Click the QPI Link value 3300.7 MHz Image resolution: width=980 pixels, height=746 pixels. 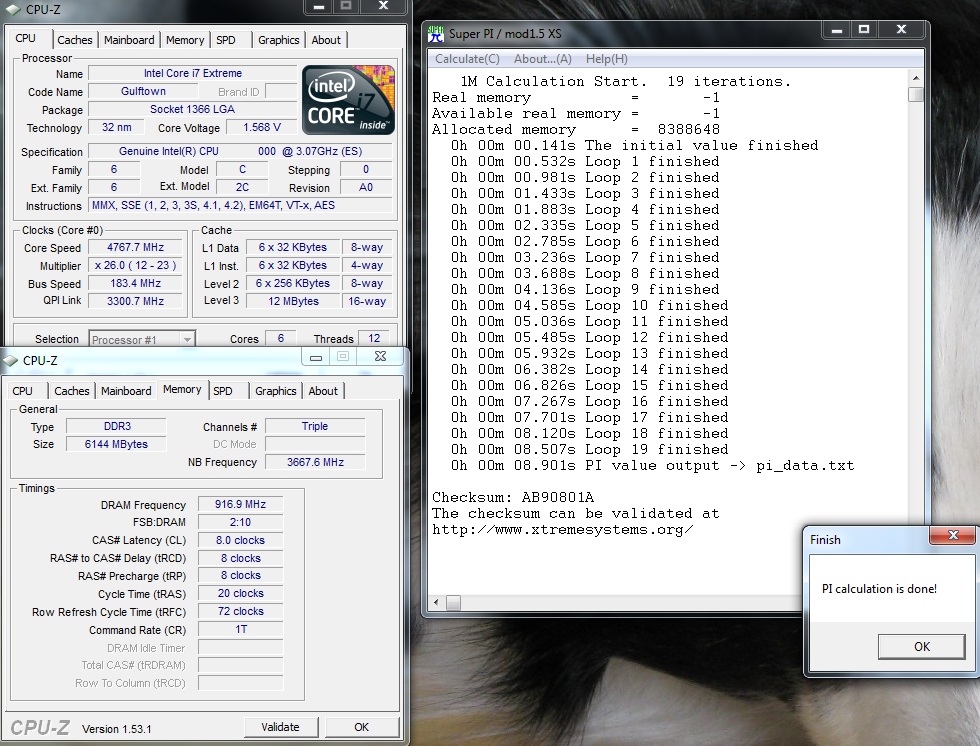(136, 301)
